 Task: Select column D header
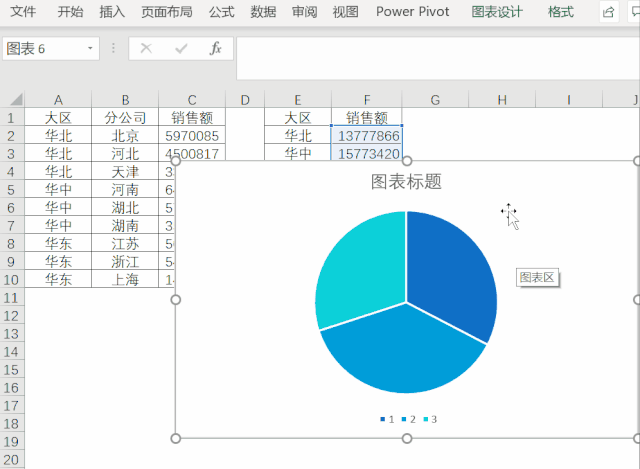point(245,100)
